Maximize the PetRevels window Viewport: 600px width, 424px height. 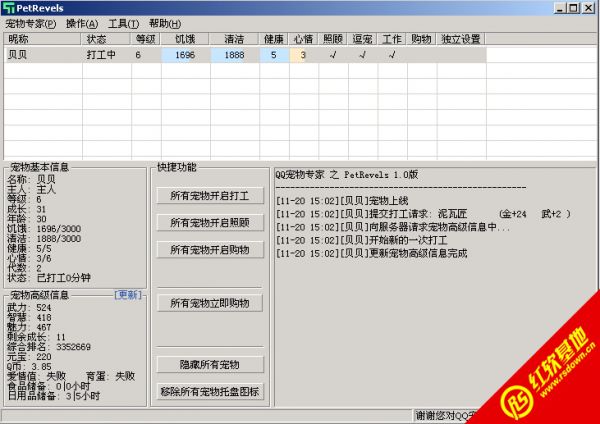coord(574,8)
